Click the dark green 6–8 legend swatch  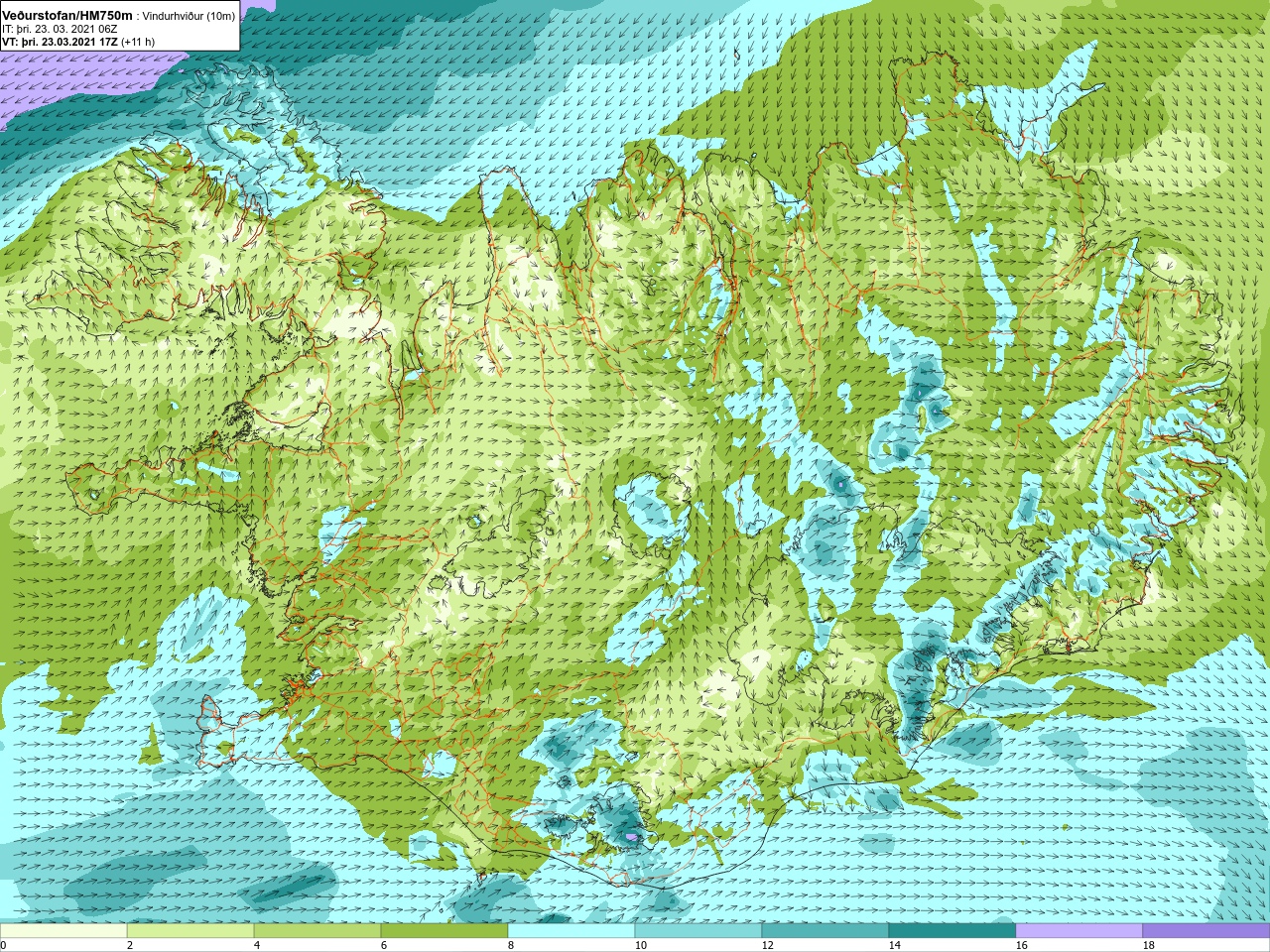(444, 931)
